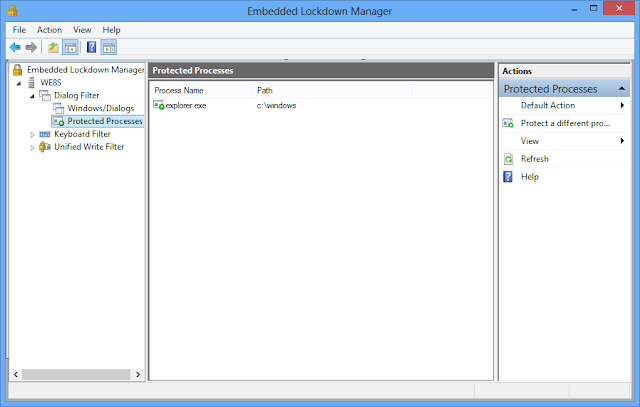Select the Embedded Lockdown Manager root node
The height and width of the screenshot is (407, 640).
coord(85,70)
